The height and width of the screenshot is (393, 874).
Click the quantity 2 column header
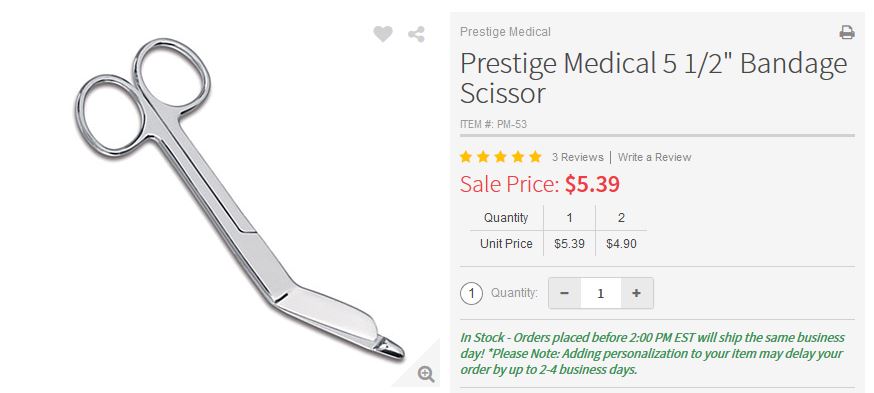coord(621,217)
